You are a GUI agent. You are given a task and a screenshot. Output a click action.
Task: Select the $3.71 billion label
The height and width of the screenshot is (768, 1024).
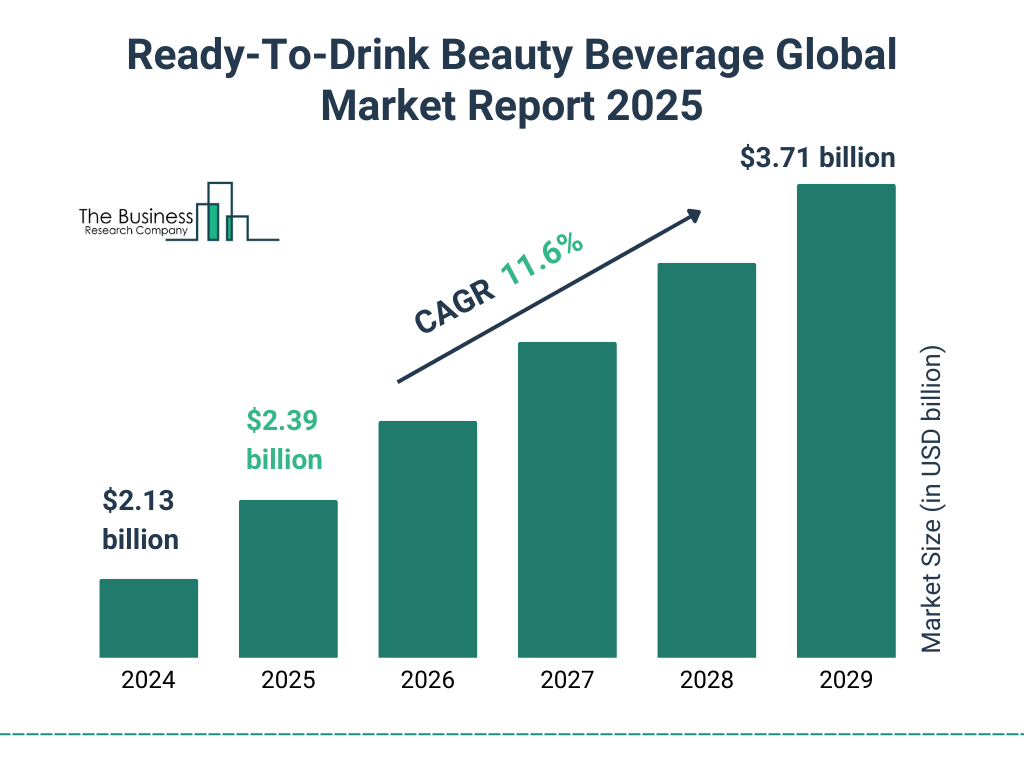(817, 158)
